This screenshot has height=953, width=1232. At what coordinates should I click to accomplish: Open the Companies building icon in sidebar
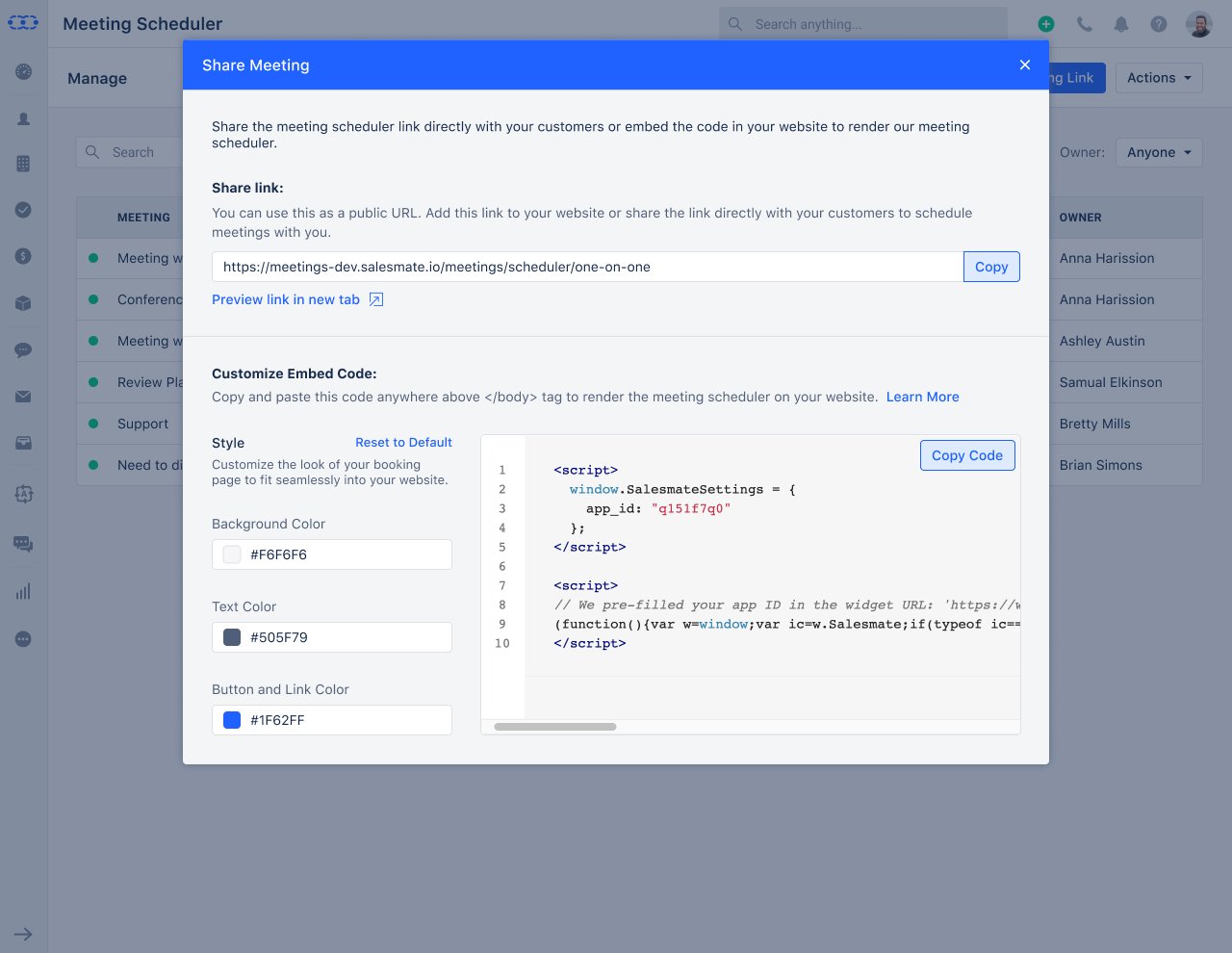point(24,164)
